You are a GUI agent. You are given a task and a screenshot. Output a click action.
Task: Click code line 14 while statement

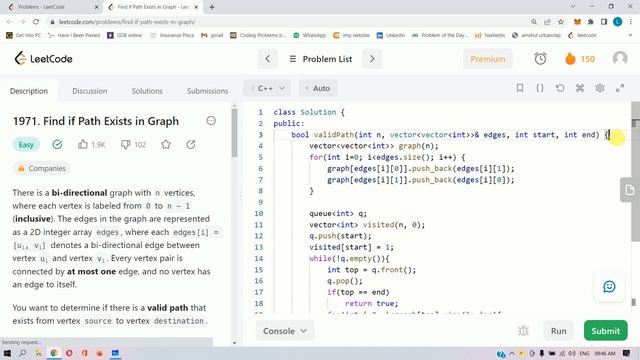pos(349,258)
